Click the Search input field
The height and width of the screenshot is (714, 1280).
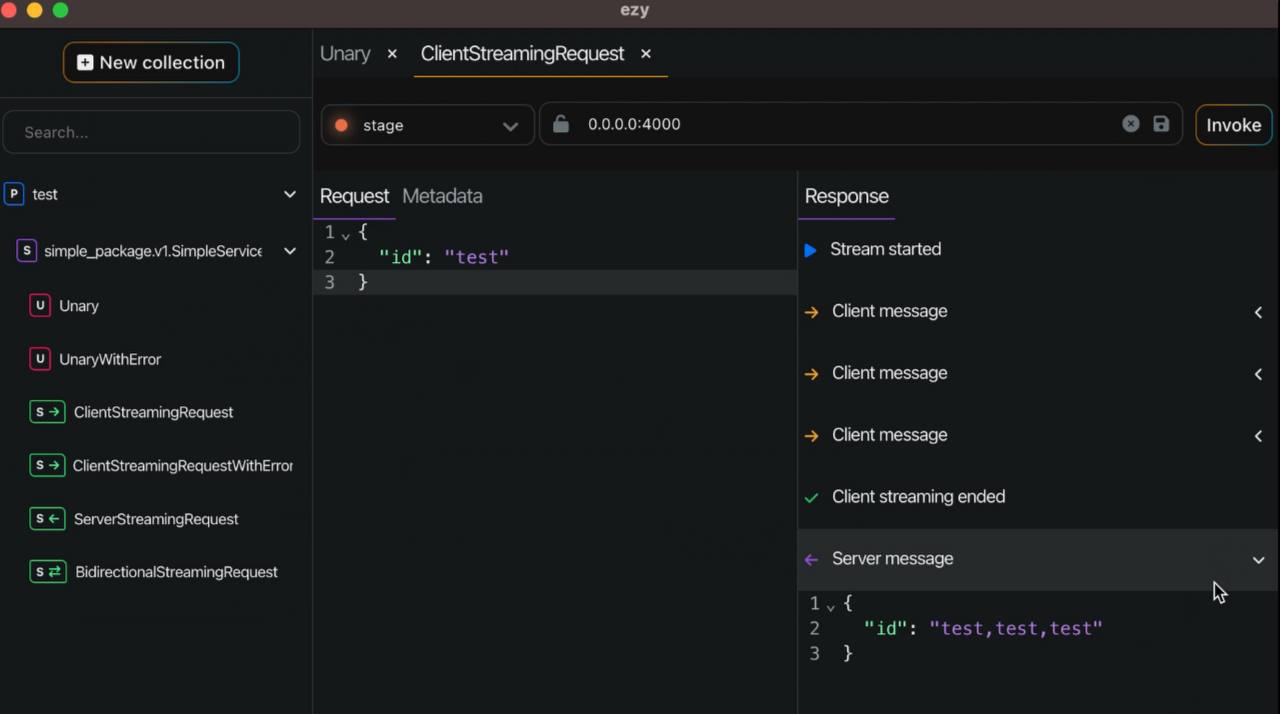tap(151, 132)
